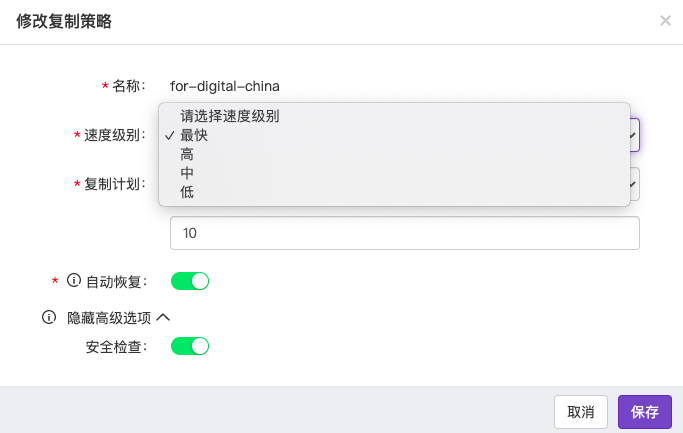Click the 保存 button

[x=645, y=412]
